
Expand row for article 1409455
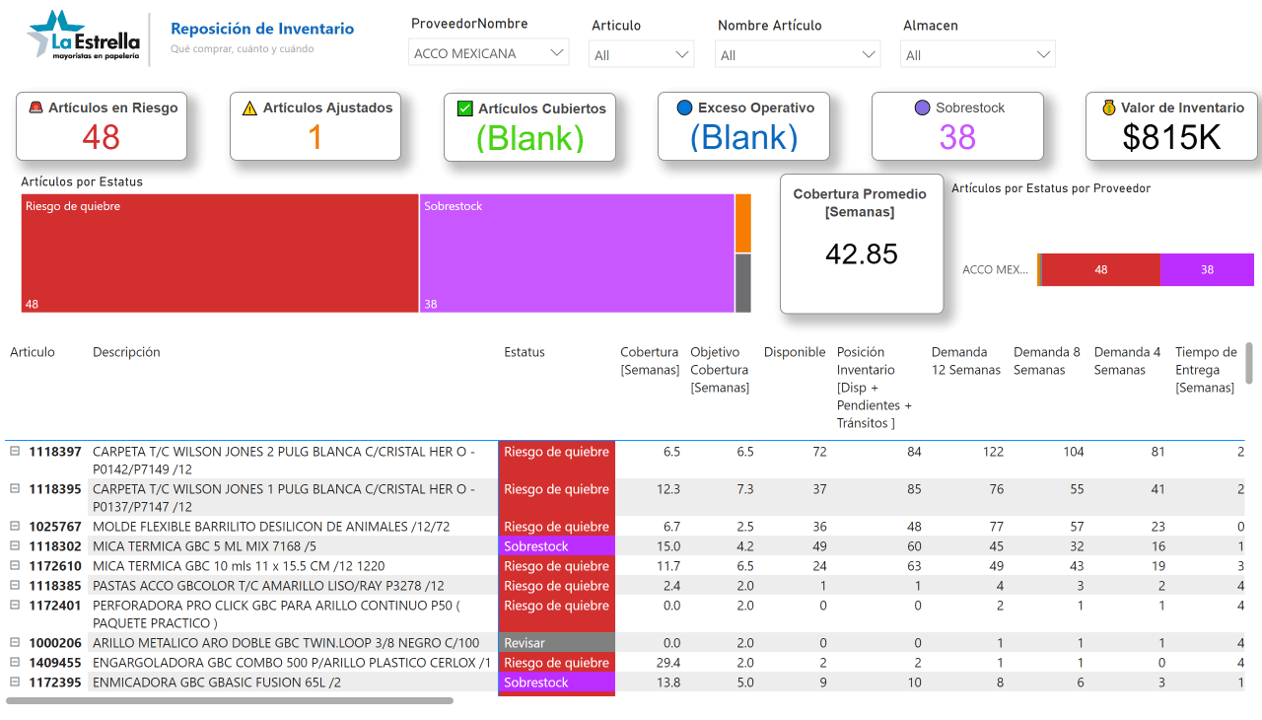pyautogui.click(x=15, y=662)
